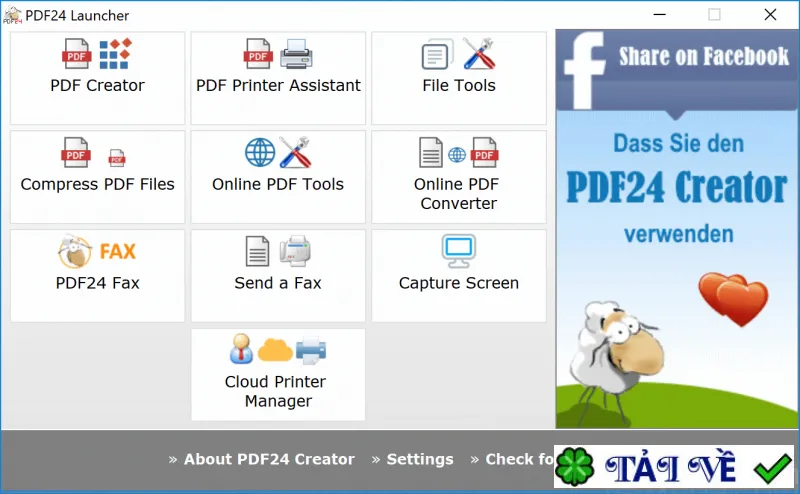Image resolution: width=800 pixels, height=494 pixels.
Task: Click the globe icon in Online PDF Tools
Action: coord(260,153)
